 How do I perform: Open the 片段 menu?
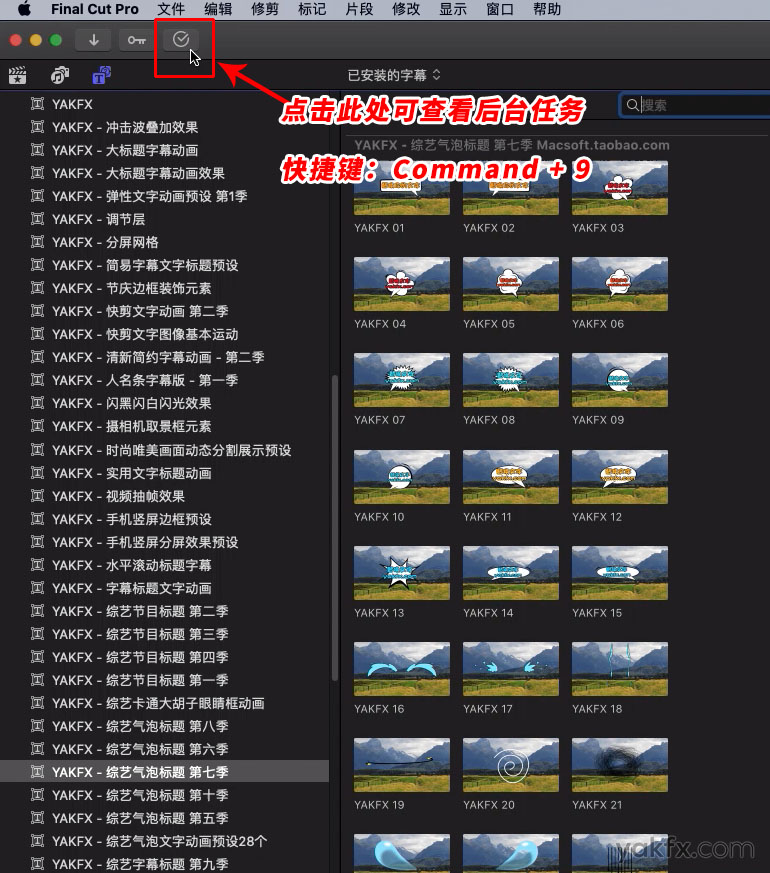(x=359, y=9)
